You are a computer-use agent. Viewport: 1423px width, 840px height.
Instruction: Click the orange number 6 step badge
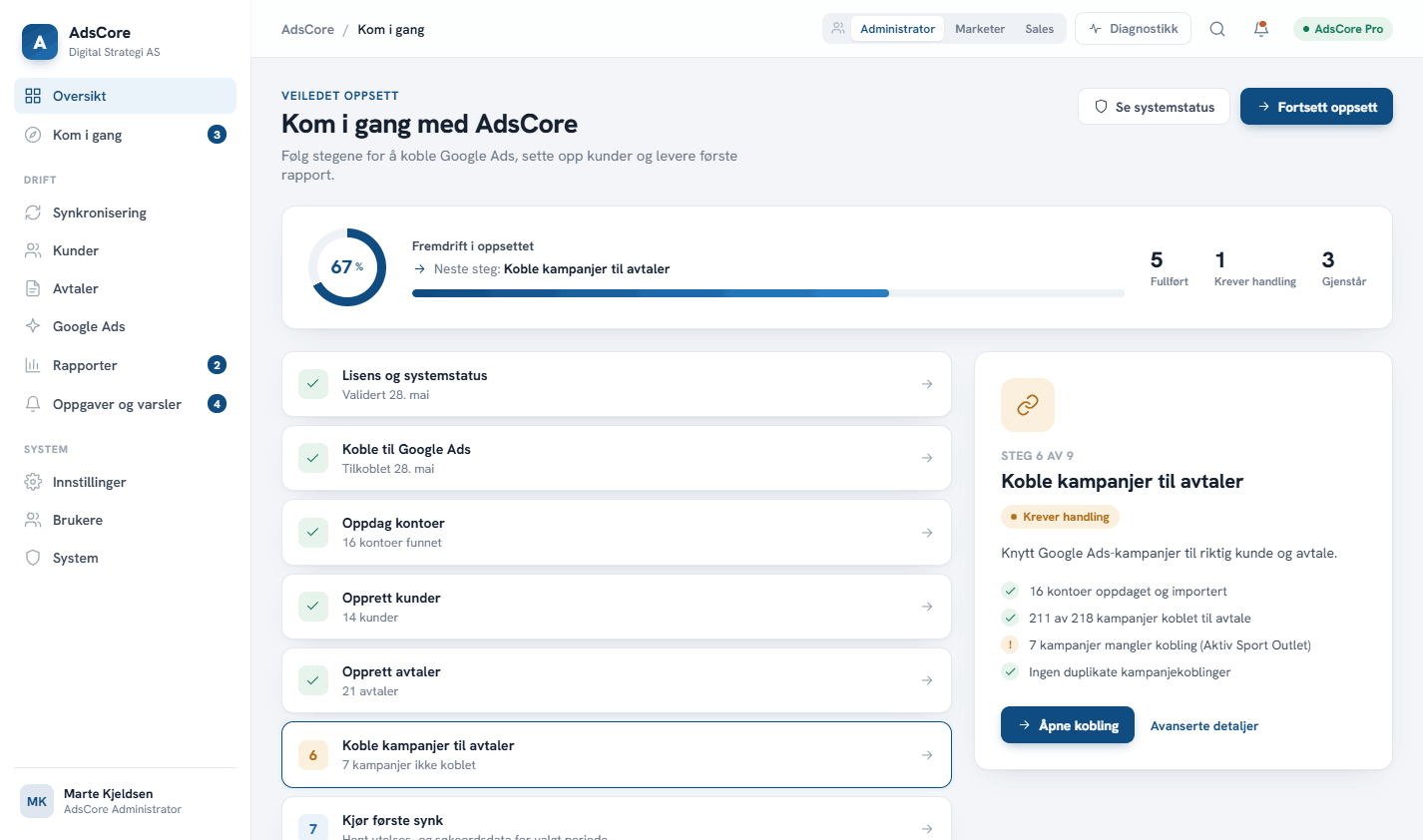[313, 755]
